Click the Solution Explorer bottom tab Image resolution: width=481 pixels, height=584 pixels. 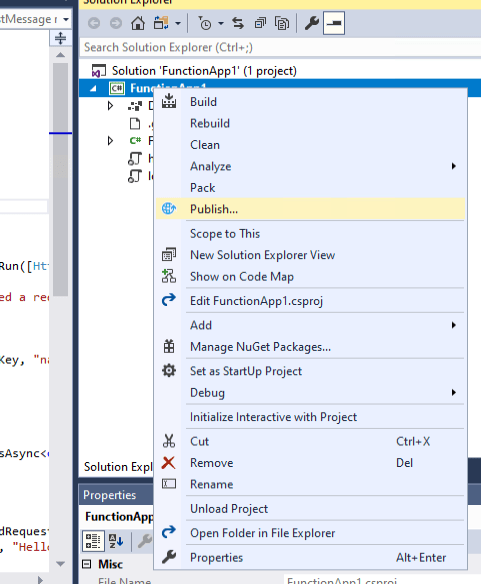pos(118,467)
